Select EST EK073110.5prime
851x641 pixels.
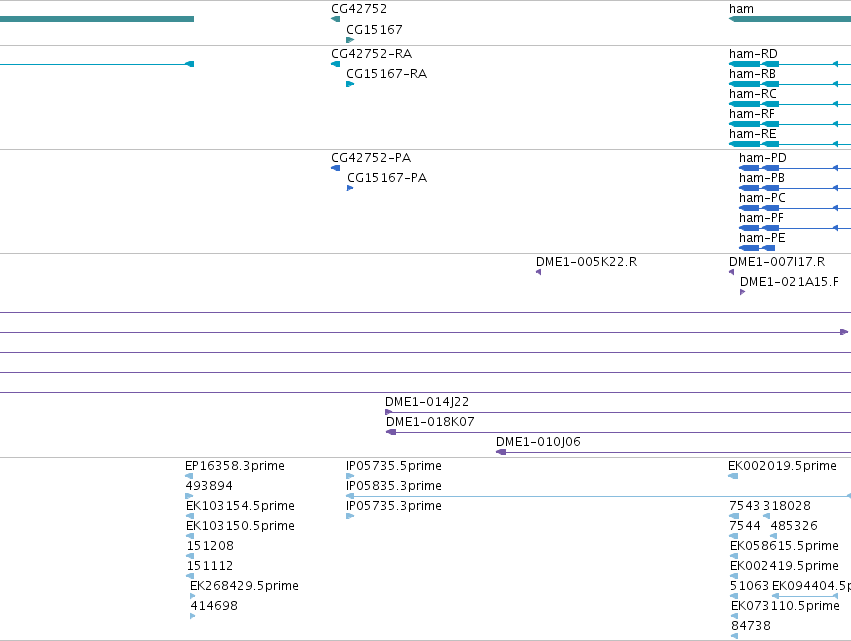[x=785, y=606]
